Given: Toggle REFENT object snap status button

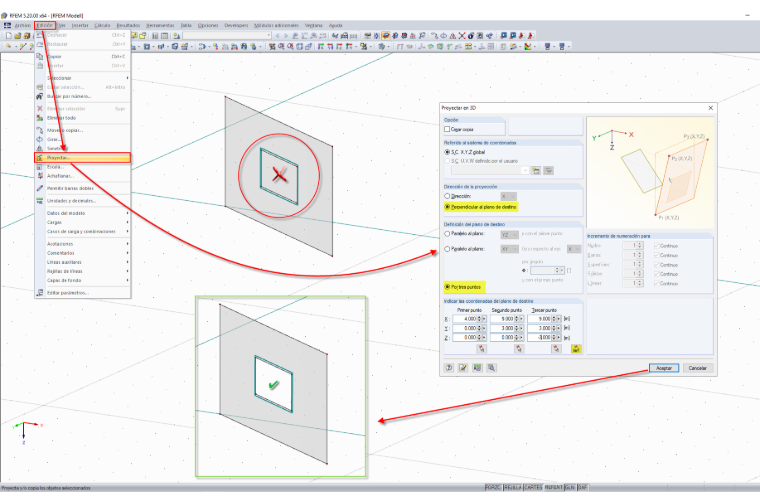Looking at the screenshot, I should (x=554, y=487).
